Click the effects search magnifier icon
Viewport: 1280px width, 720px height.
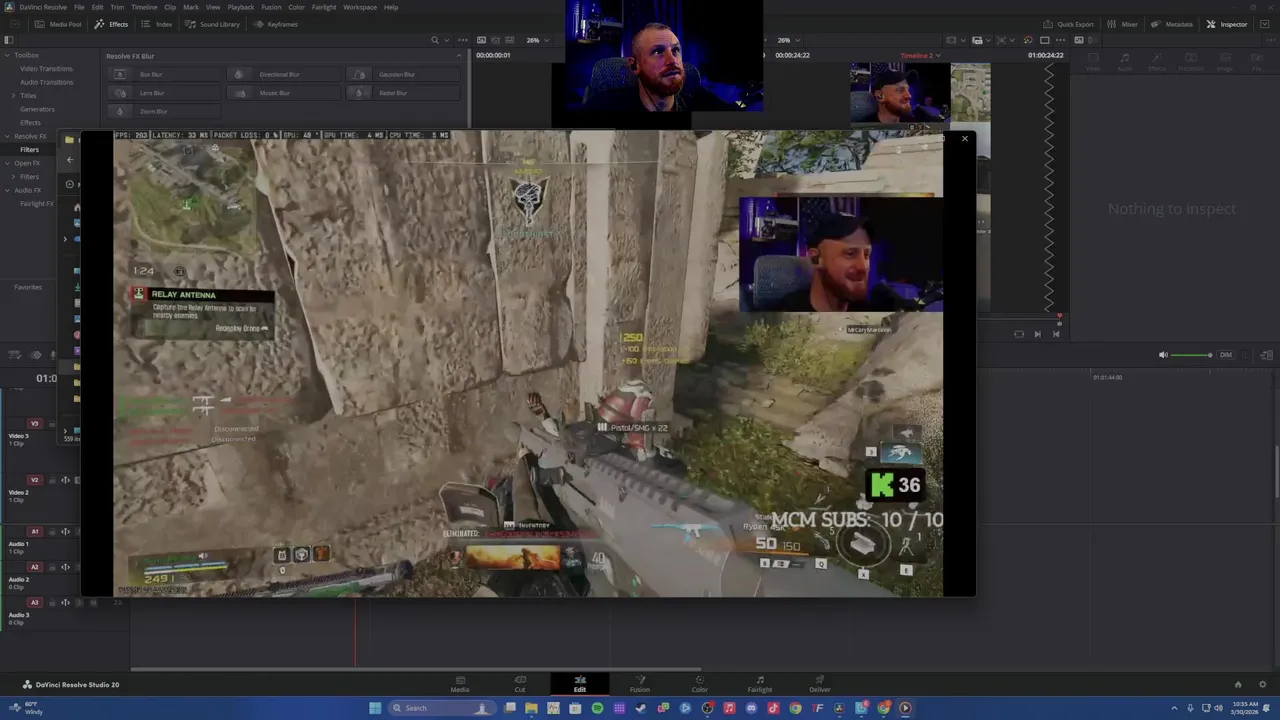[x=434, y=40]
